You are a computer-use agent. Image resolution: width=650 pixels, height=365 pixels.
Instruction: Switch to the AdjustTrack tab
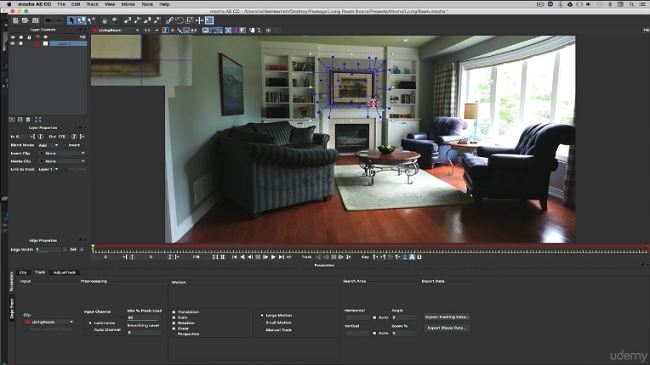[65, 273]
